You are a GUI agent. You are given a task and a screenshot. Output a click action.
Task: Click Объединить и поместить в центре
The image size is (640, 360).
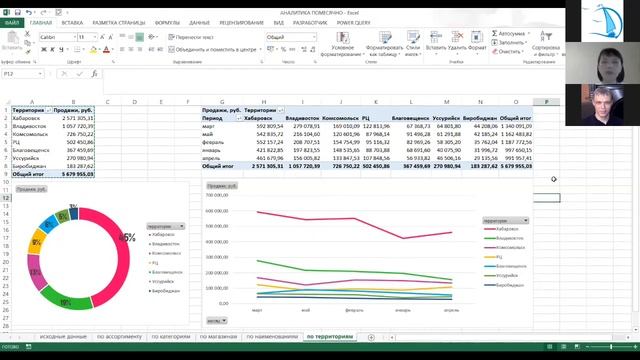point(212,49)
